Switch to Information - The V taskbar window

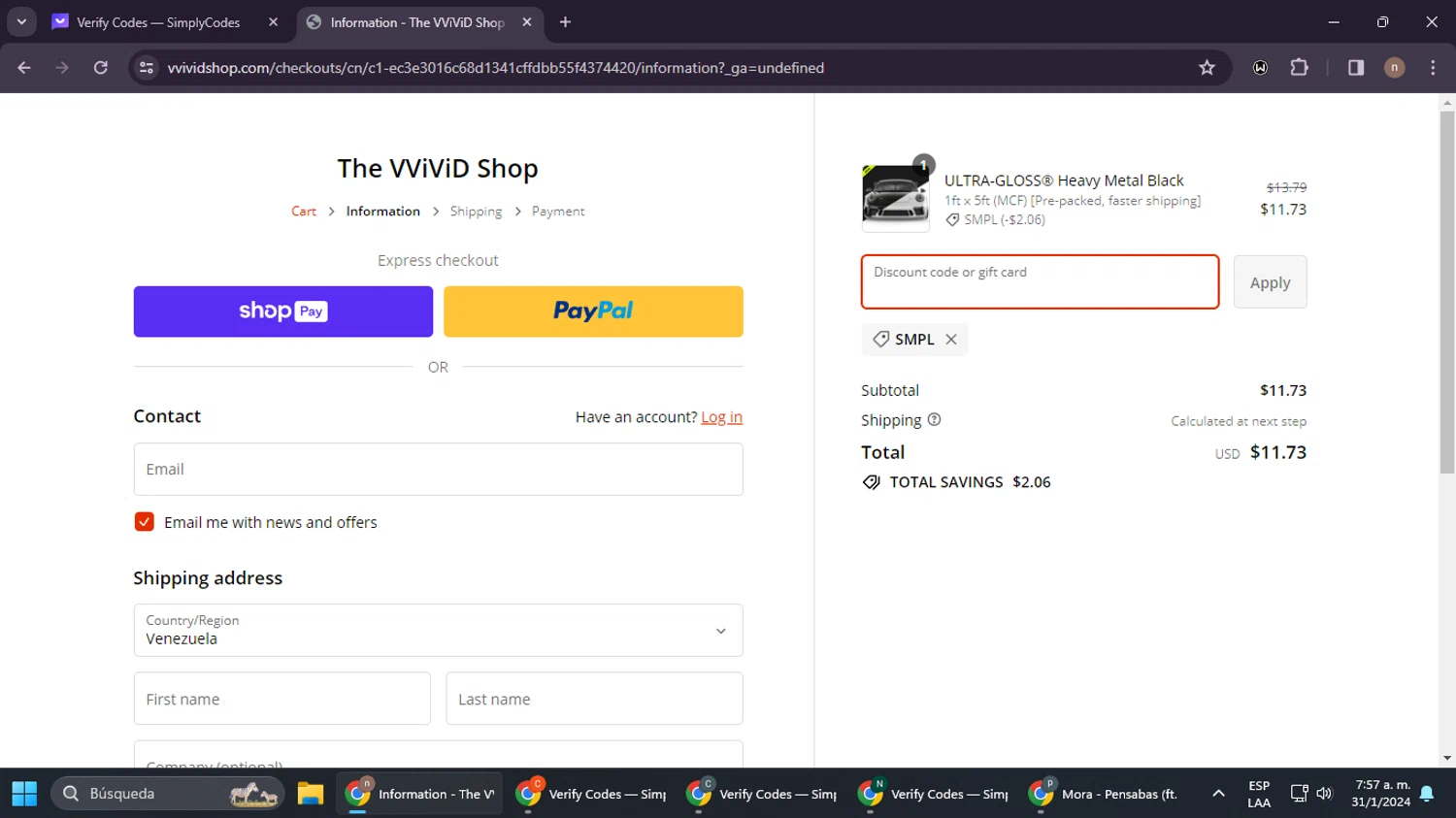[x=420, y=794]
